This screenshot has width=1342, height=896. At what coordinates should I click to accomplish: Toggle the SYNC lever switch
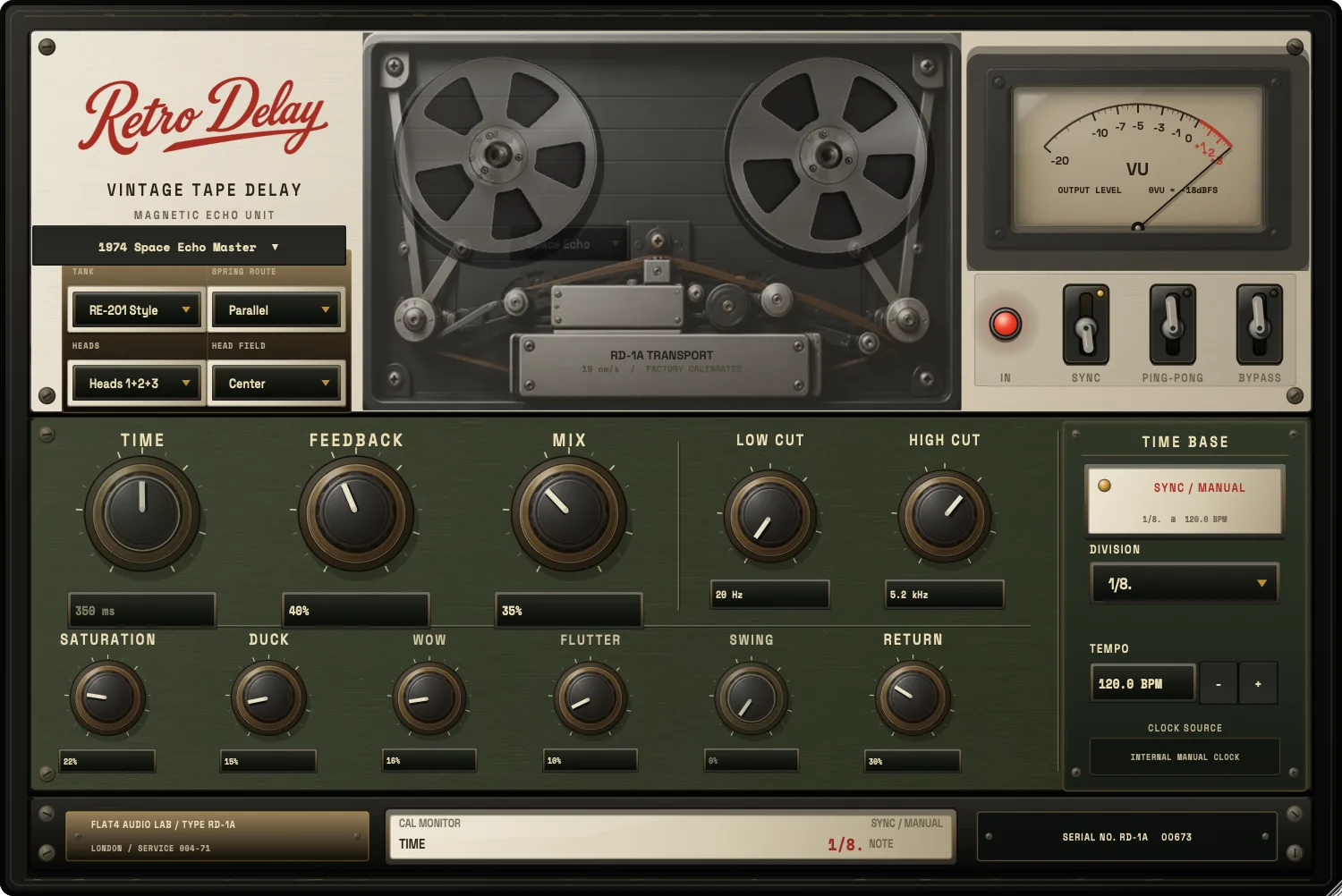pos(1085,324)
